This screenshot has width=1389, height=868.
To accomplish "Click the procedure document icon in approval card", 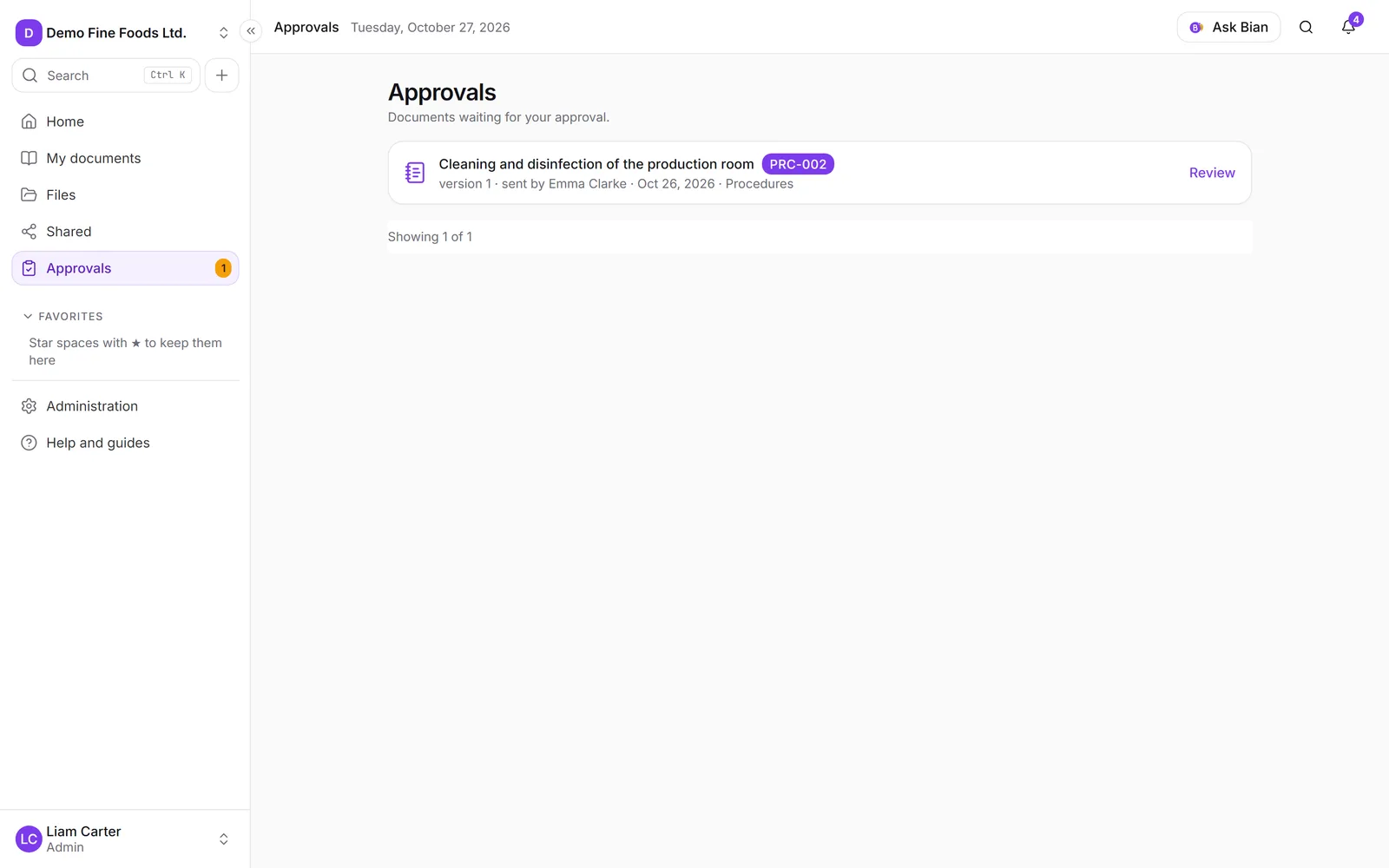I will click(x=415, y=173).
